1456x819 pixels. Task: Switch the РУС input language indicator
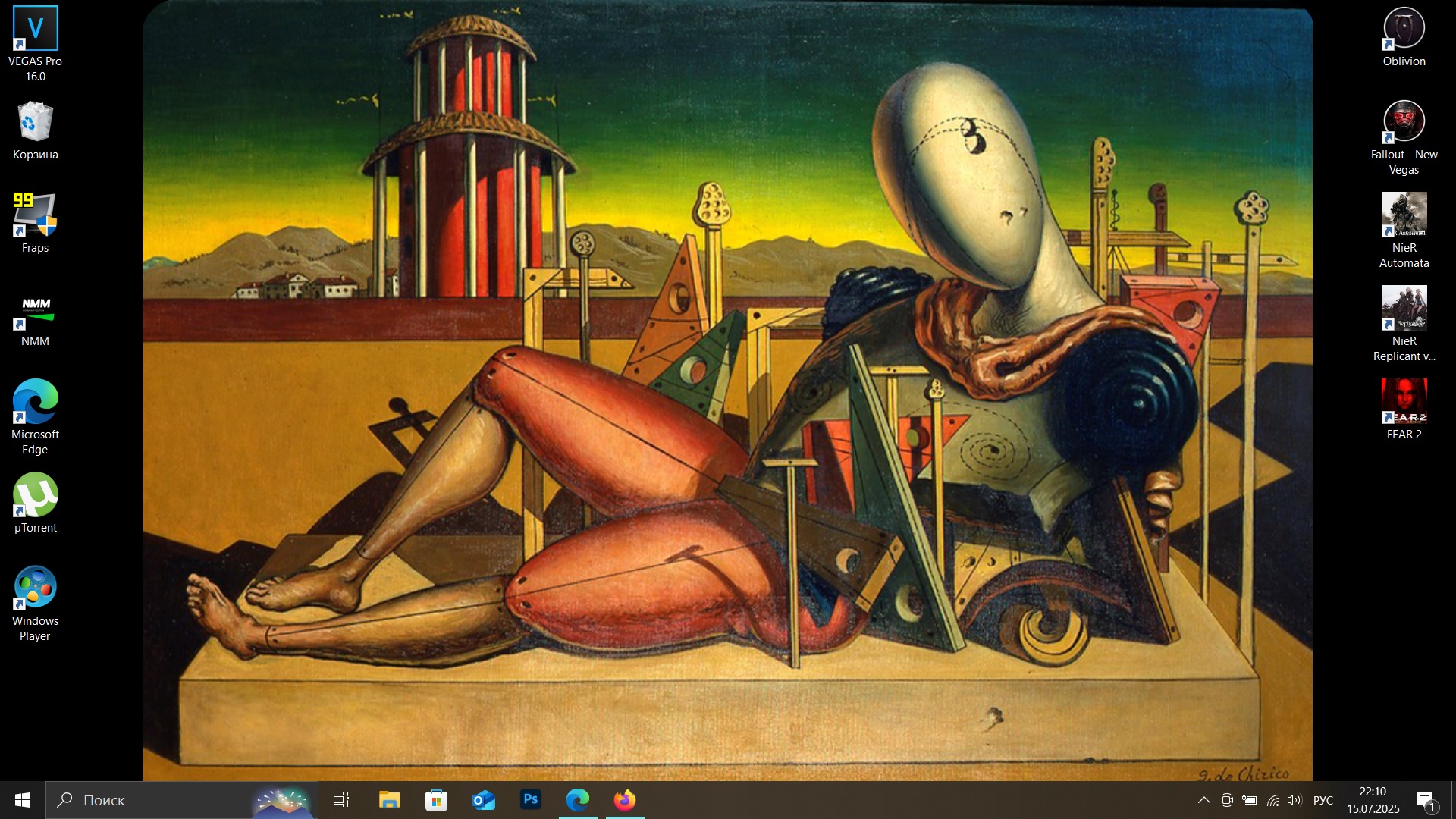[1323, 800]
